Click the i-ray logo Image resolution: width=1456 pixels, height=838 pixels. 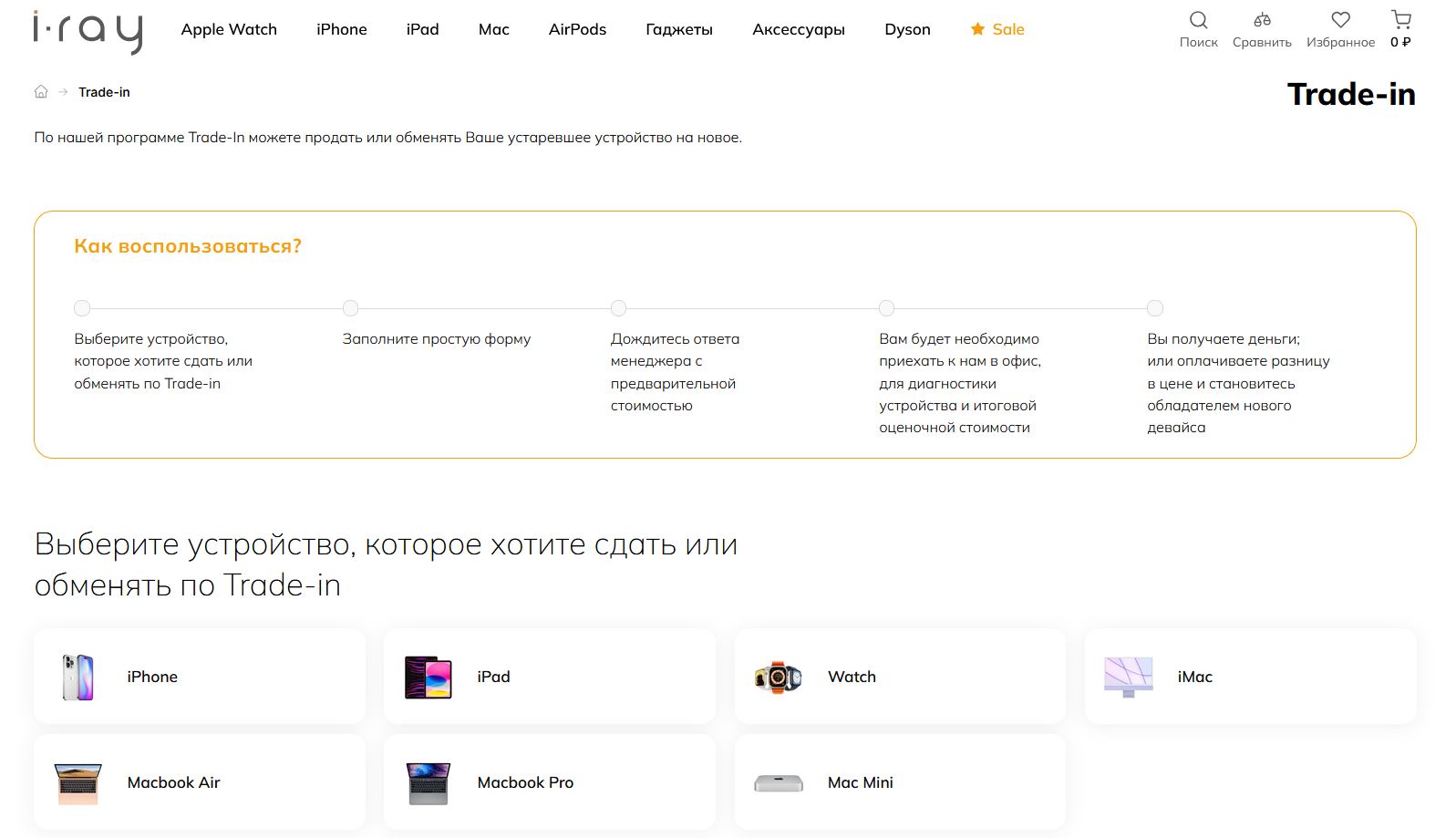(88, 32)
